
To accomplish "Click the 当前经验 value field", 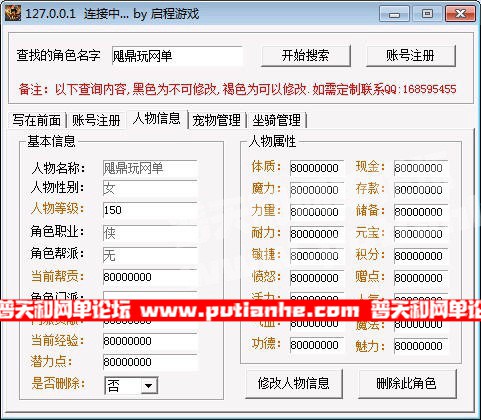I will tap(150, 341).
